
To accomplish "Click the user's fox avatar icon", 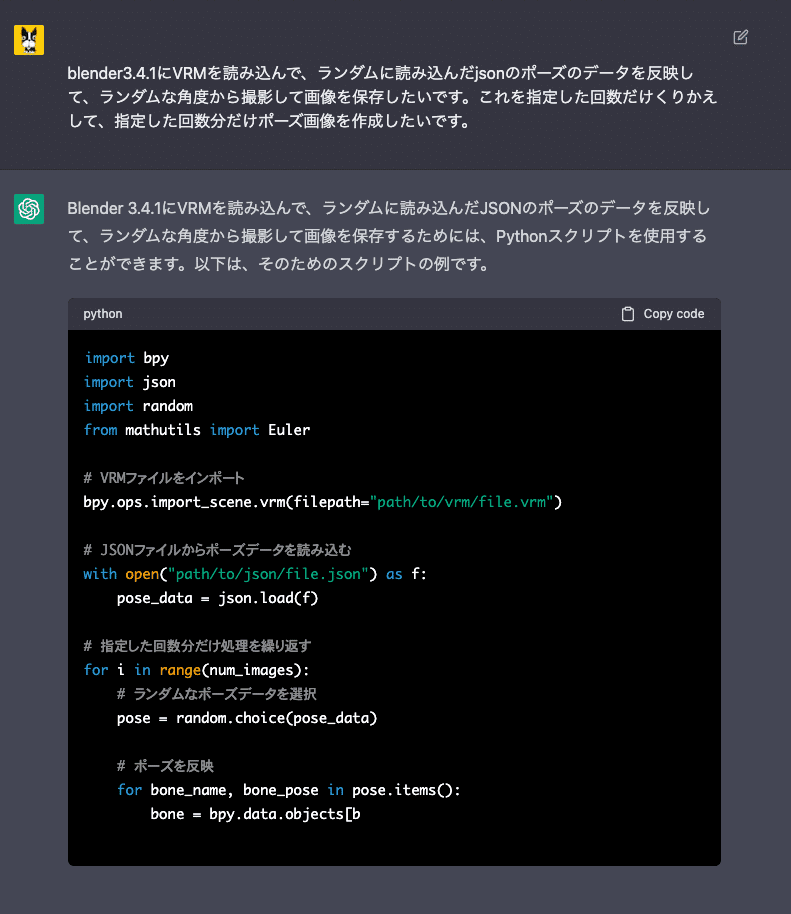I will [28, 39].
